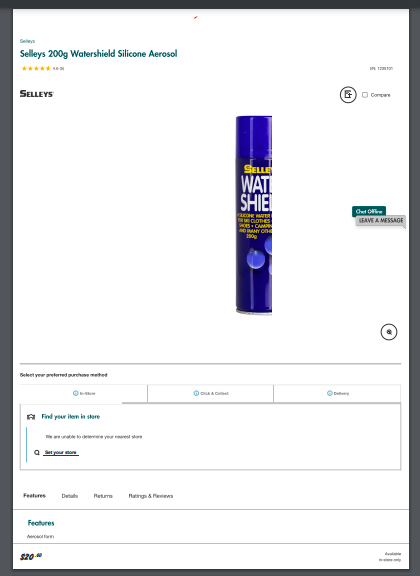Click the add to list icon
Screen dimensions: 420x576
click(348, 95)
